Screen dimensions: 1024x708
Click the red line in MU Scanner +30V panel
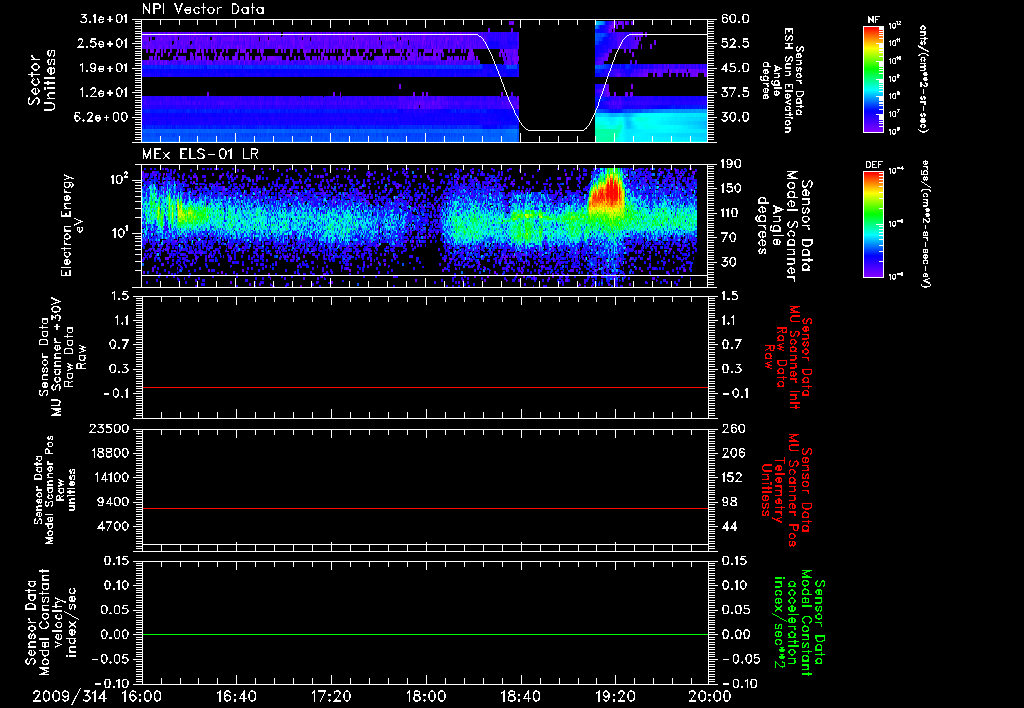(x=424, y=387)
